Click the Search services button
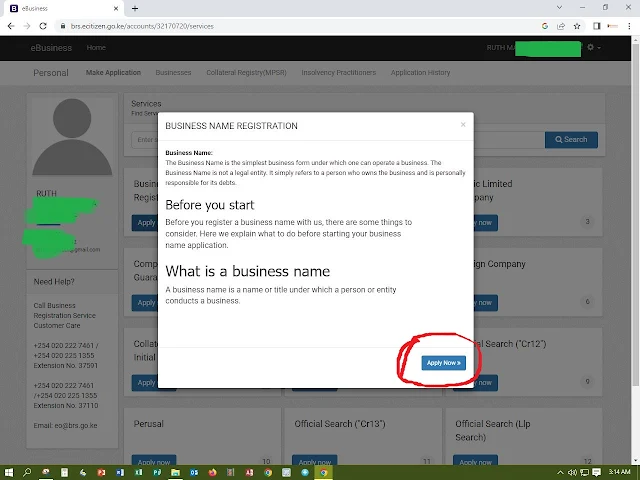This screenshot has height=480, width=640. click(571, 140)
